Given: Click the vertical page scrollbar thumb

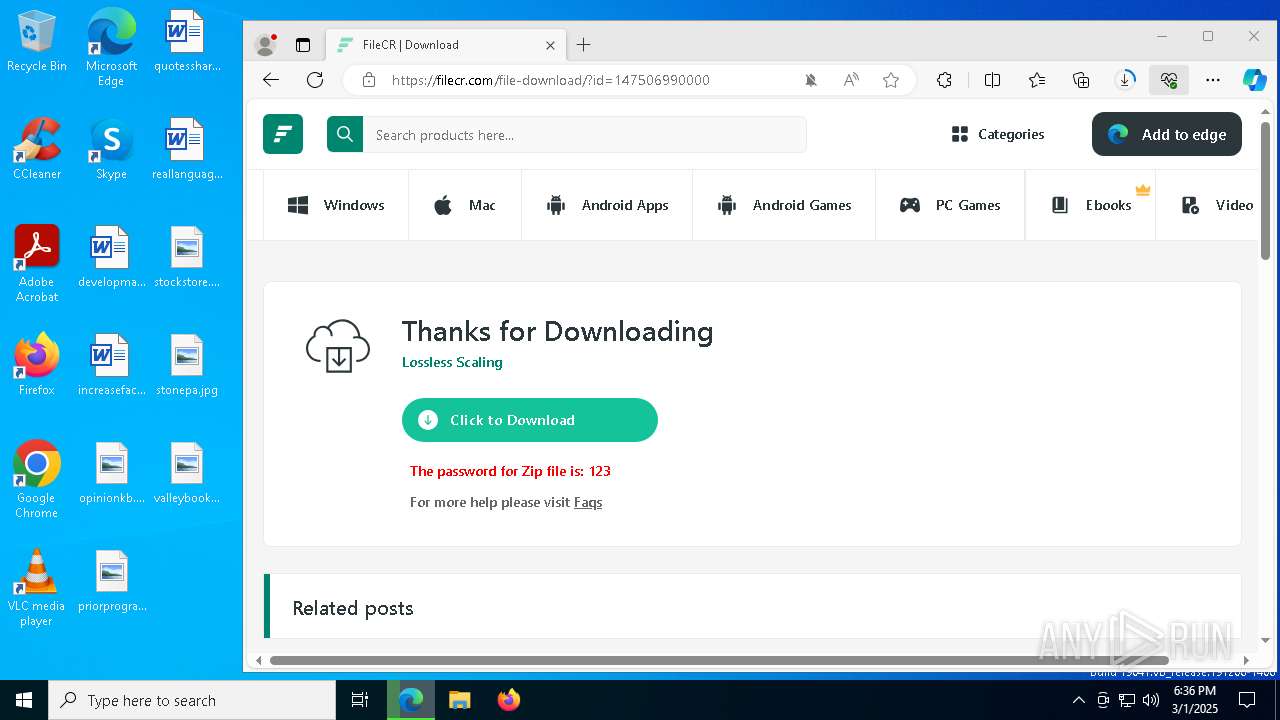Looking at the screenshot, I should 1265,190.
